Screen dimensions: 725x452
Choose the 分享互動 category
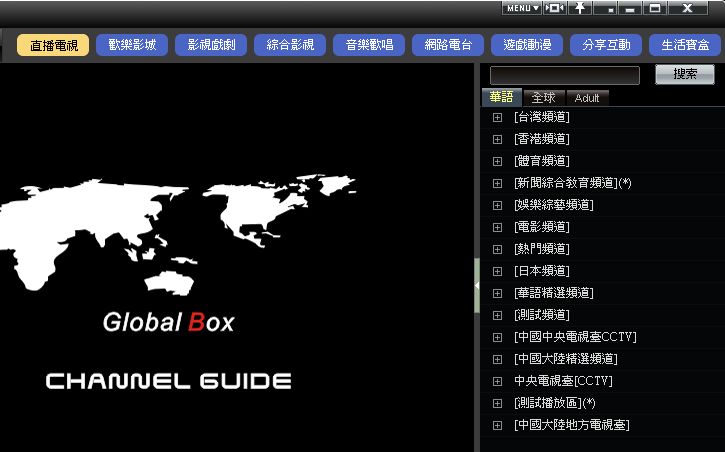coord(607,45)
